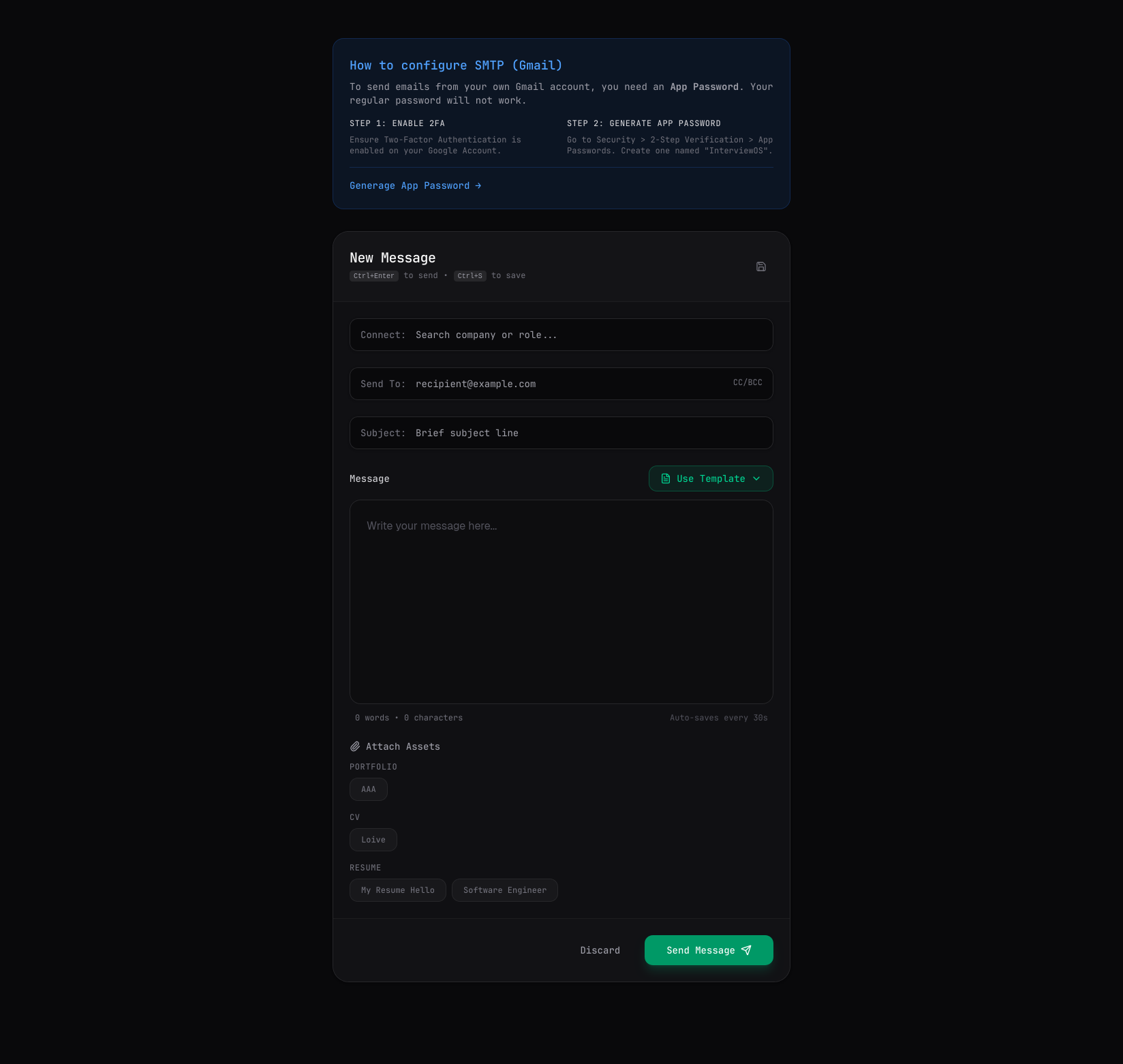Viewport: 1123px width, 1064px height.
Task: Click the arrow after Generage App Password
Action: 478,185
